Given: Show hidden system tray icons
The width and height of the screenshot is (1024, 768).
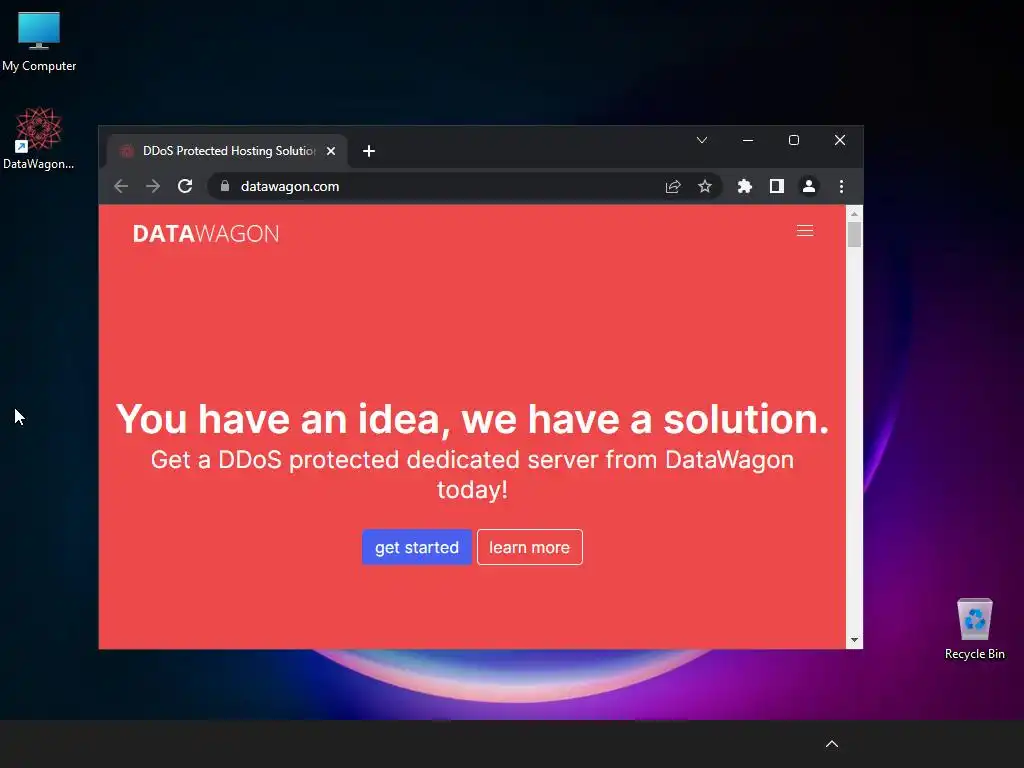Looking at the screenshot, I should 832,744.
